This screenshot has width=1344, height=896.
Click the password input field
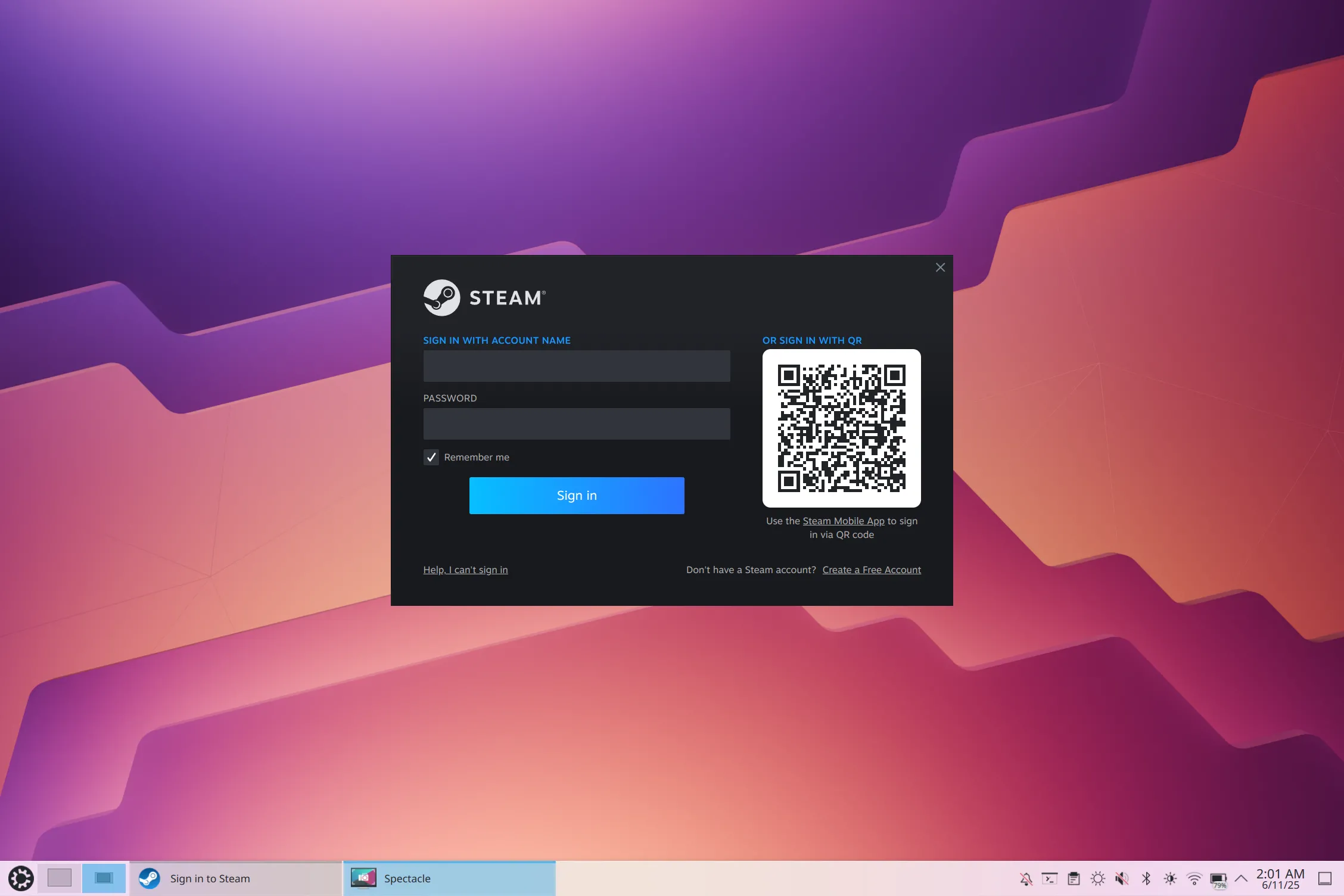576,424
